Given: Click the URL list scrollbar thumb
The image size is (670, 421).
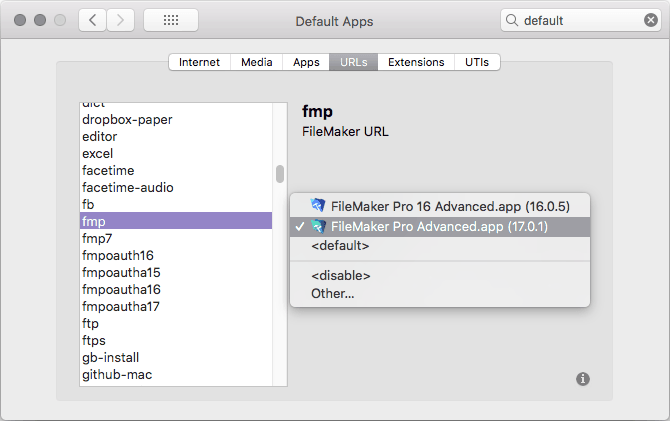Looking at the screenshot, I should [x=280, y=174].
